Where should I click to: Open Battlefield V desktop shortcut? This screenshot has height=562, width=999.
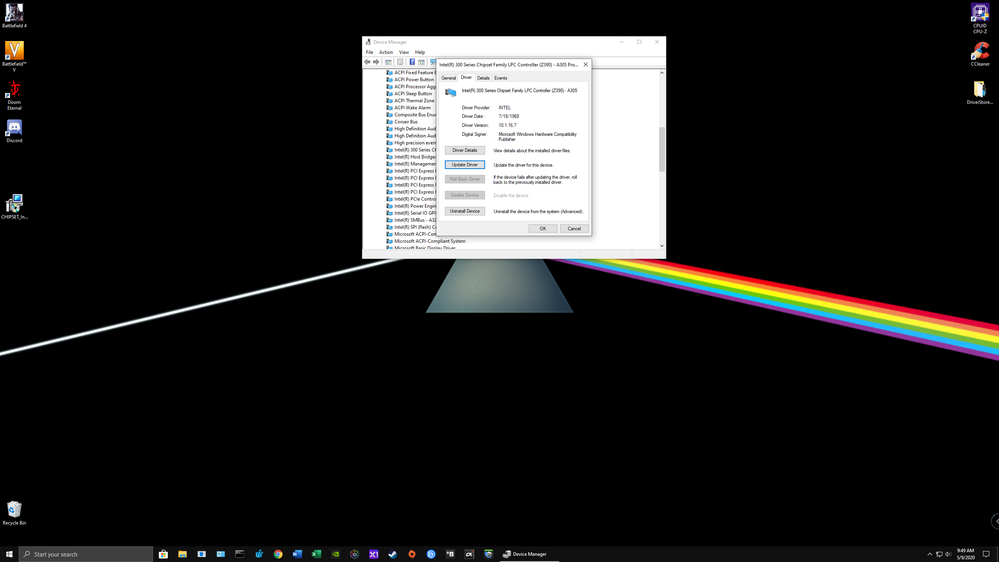14,56
